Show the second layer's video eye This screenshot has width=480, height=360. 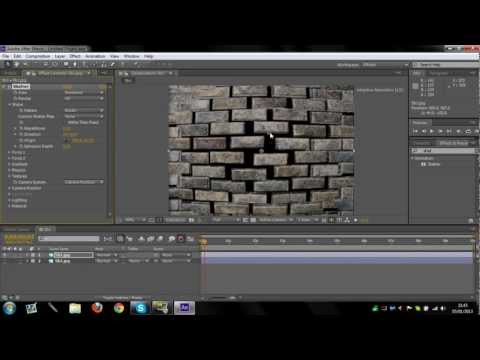click(x=4, y=261)
